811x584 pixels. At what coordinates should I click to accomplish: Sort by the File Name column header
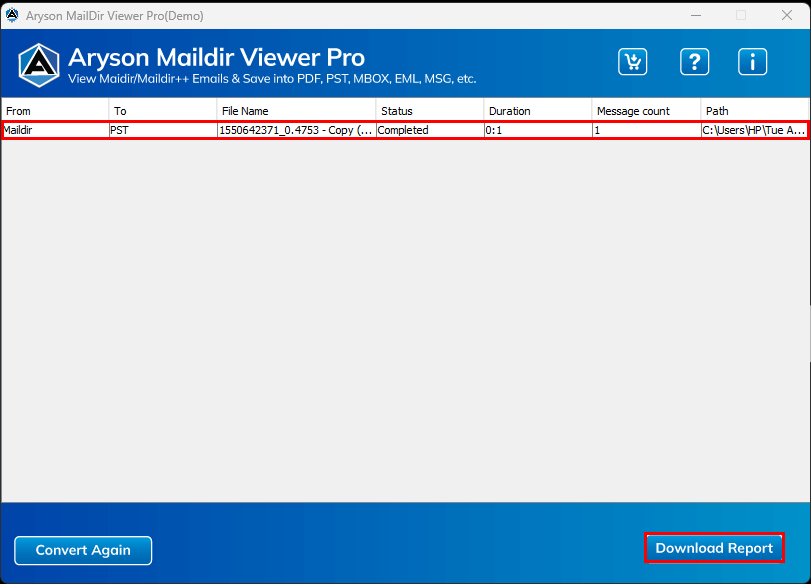click(x=296, y=111)
